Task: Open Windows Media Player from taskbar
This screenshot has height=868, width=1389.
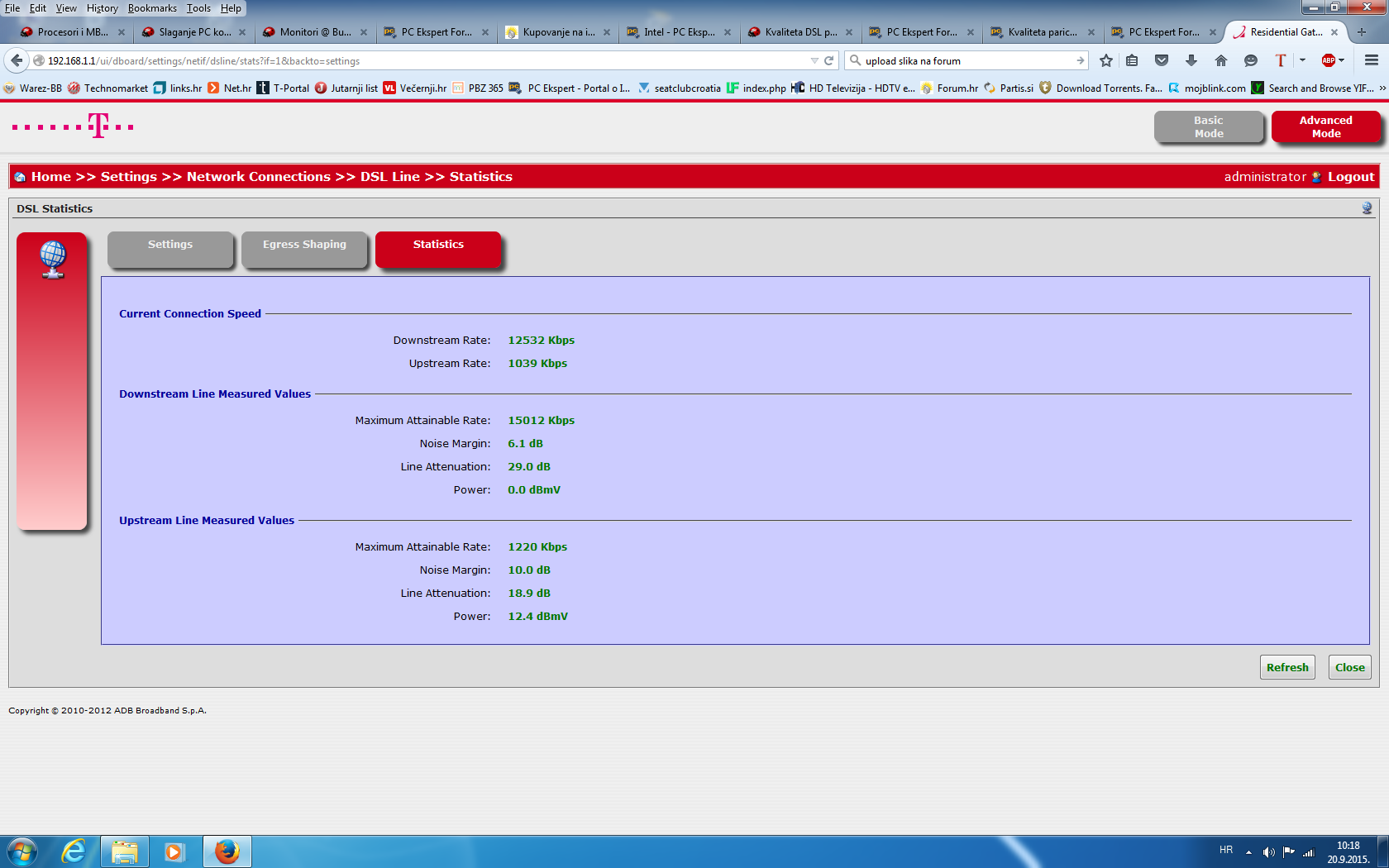Action: click(x=174, y=851)
